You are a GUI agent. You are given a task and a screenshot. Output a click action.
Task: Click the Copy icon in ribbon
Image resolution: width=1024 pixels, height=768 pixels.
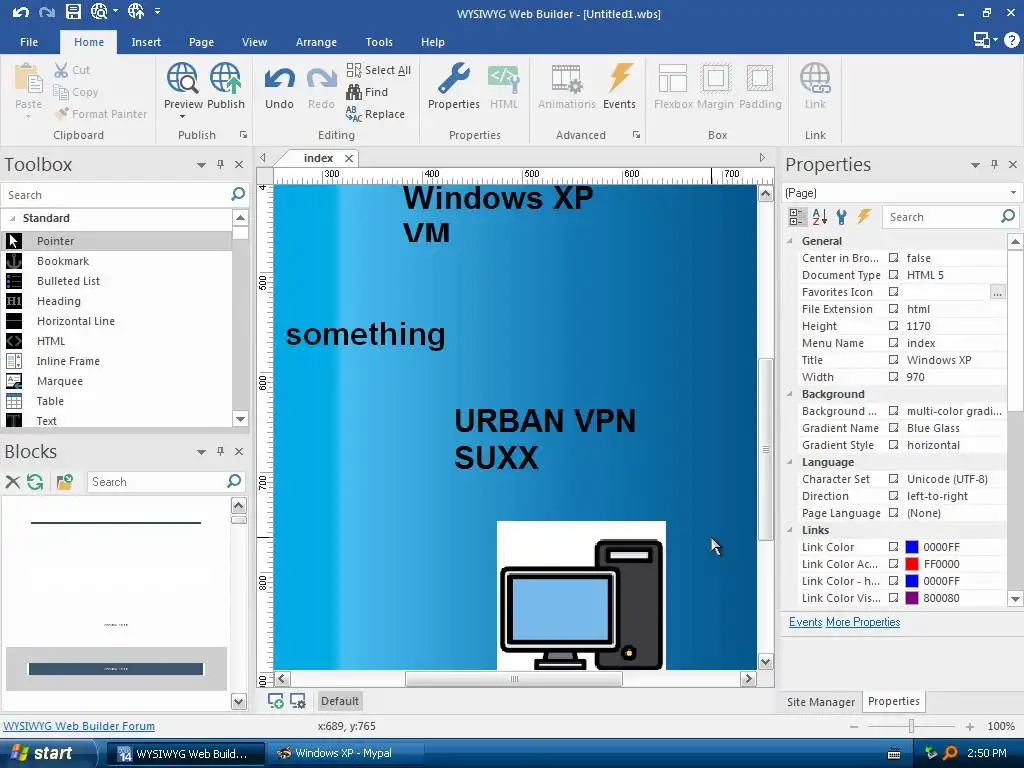(x=61, y=92)
